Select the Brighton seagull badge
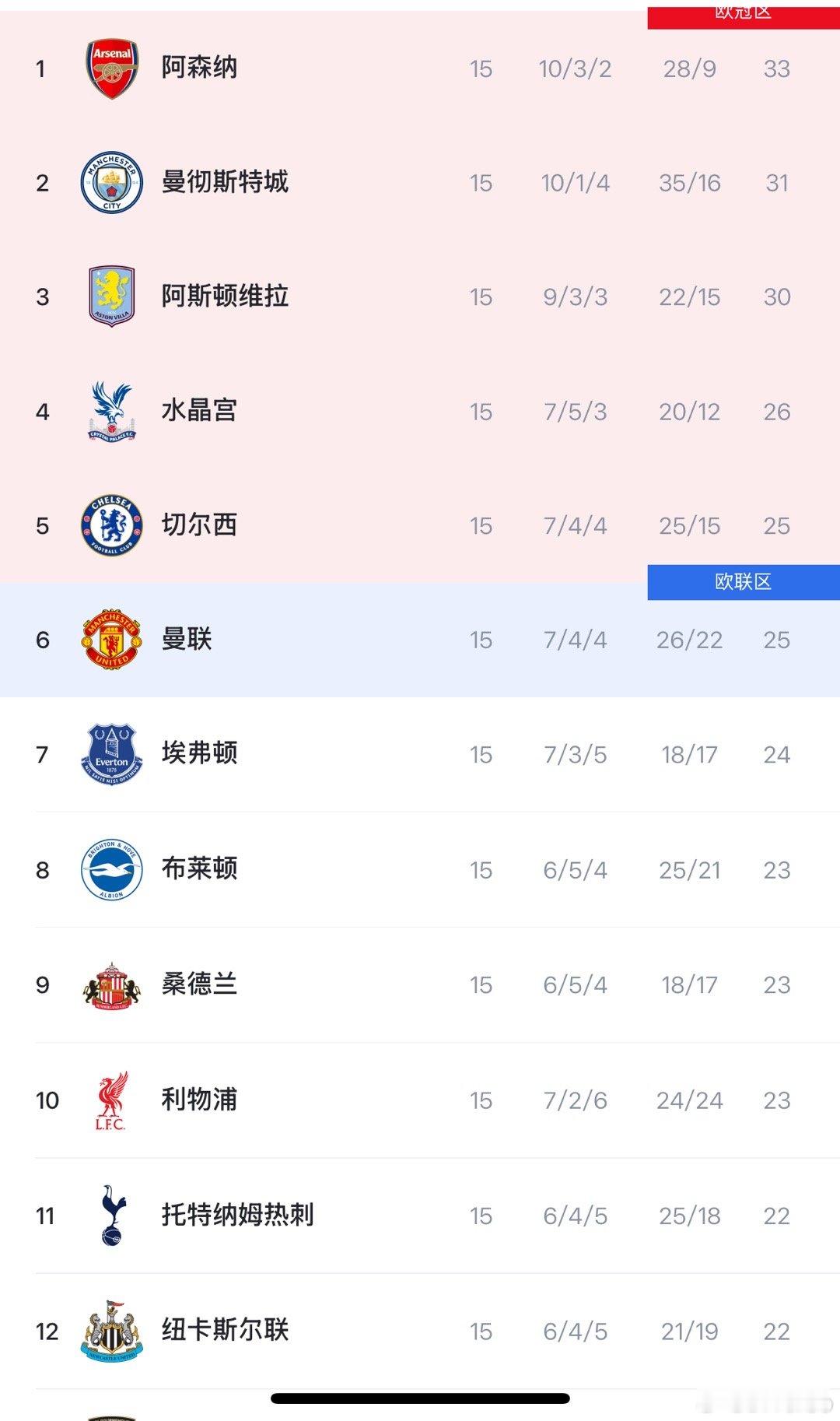The width and height of the screenshot is (840, 1421). [x=112, y=869]
